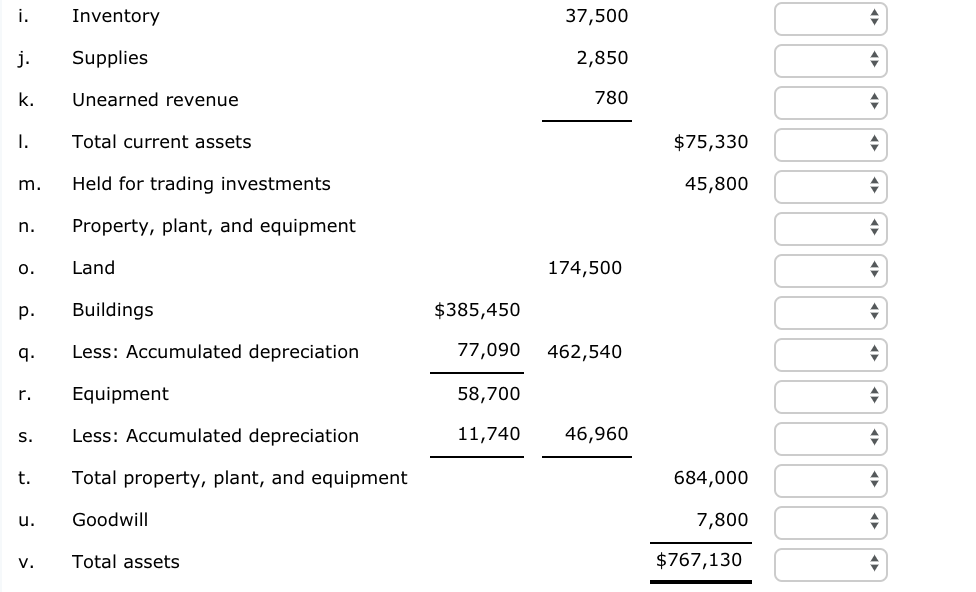Click the Total assets amount $767,130

point(702,562)
